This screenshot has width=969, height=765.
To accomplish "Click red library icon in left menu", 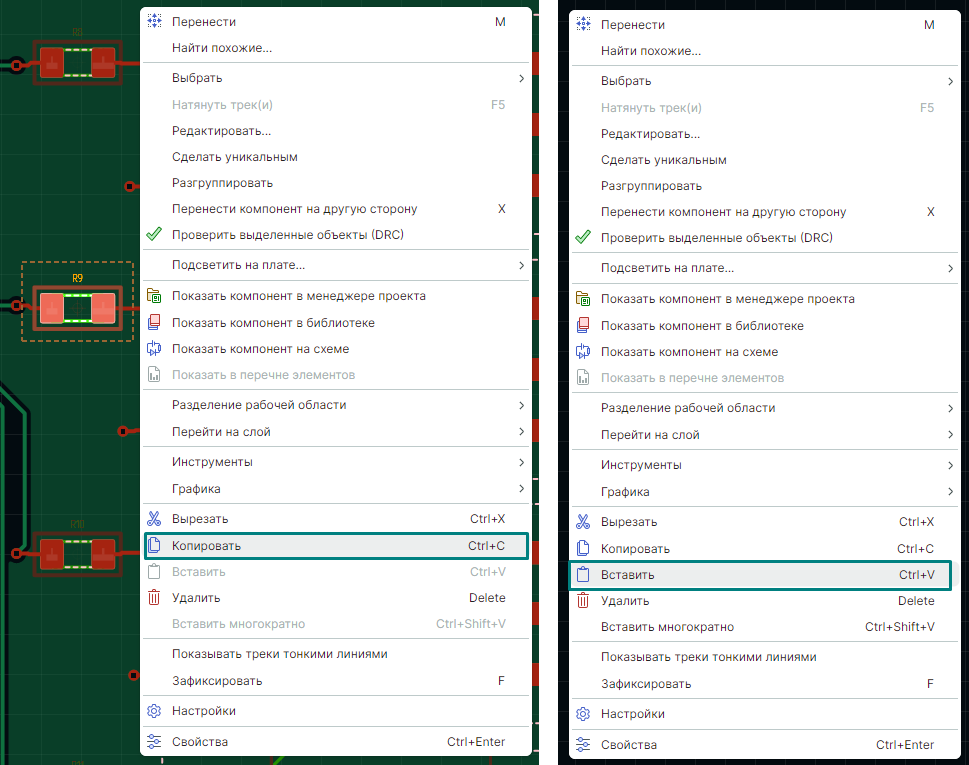I will 154,323.
